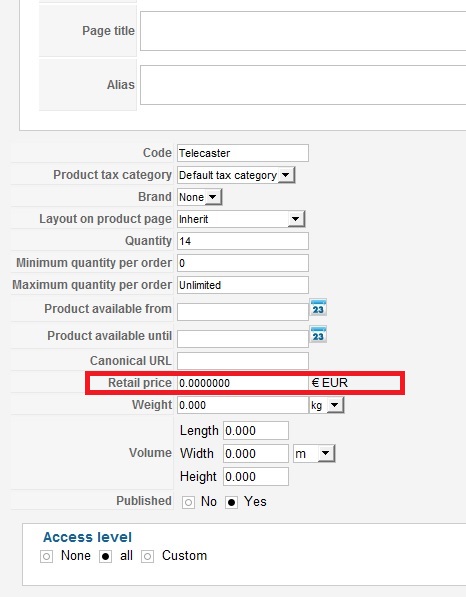This screenshot has height=597, width=466.
Task: Select Published Yes radio button
Action: coord(231,502)
